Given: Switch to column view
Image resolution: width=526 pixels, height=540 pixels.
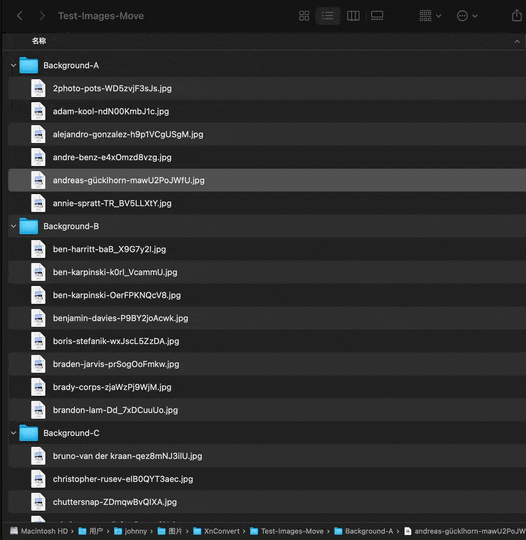Looking at the screenshot, I should [353, 16].
